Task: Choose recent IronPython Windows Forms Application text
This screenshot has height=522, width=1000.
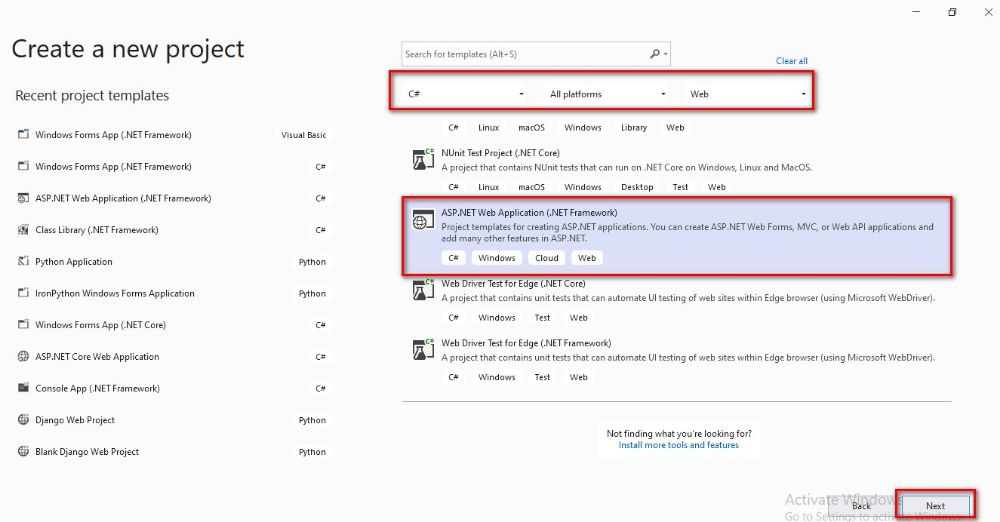Action: click(x=115, y=294)
